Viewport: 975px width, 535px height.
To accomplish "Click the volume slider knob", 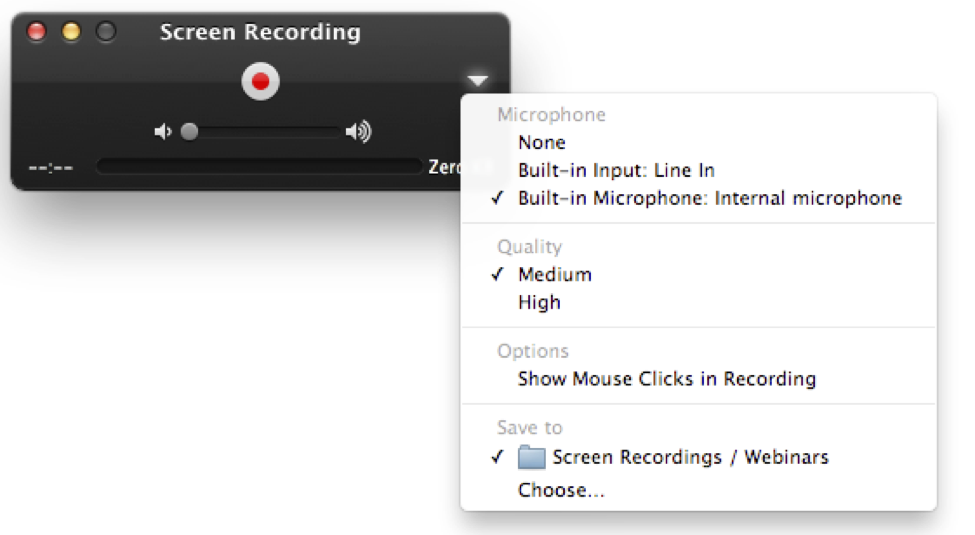I will point(189,132).
